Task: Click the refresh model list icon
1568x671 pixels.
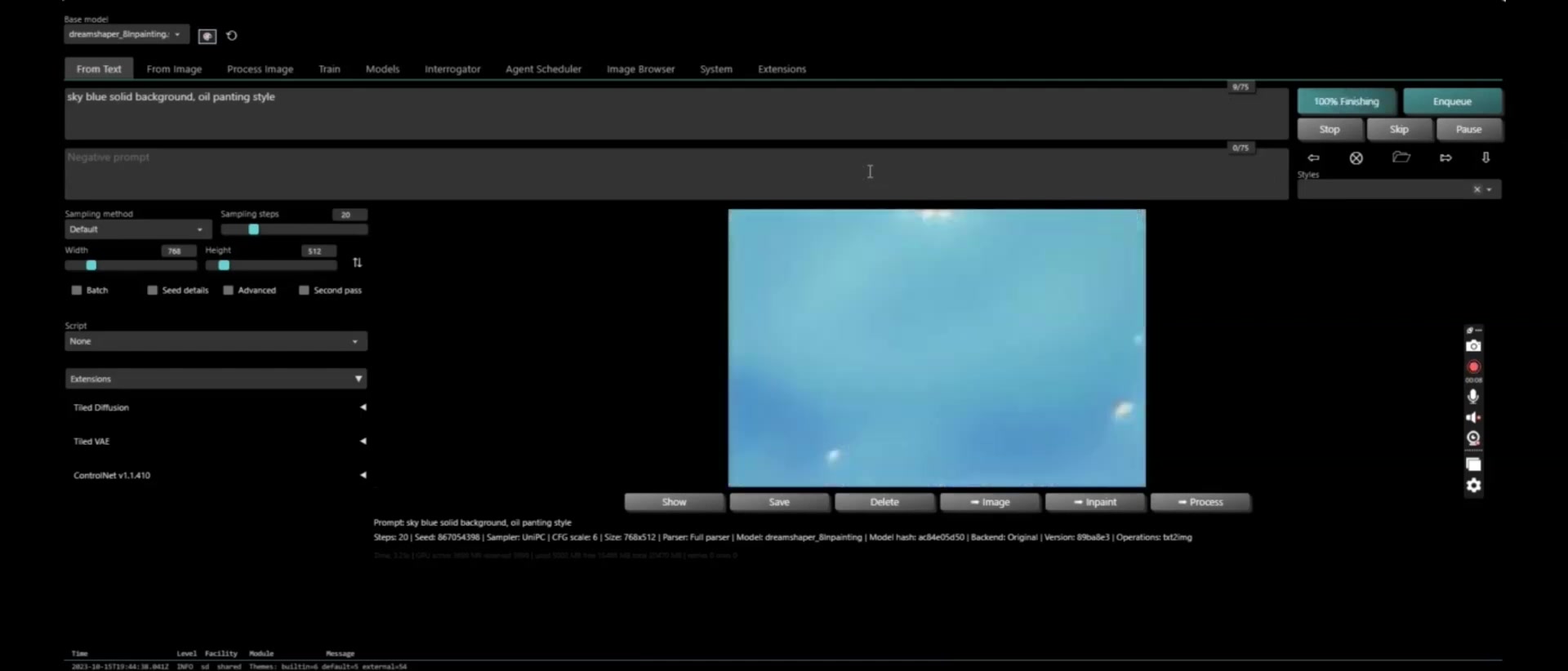Action: [x=232, y=36]
